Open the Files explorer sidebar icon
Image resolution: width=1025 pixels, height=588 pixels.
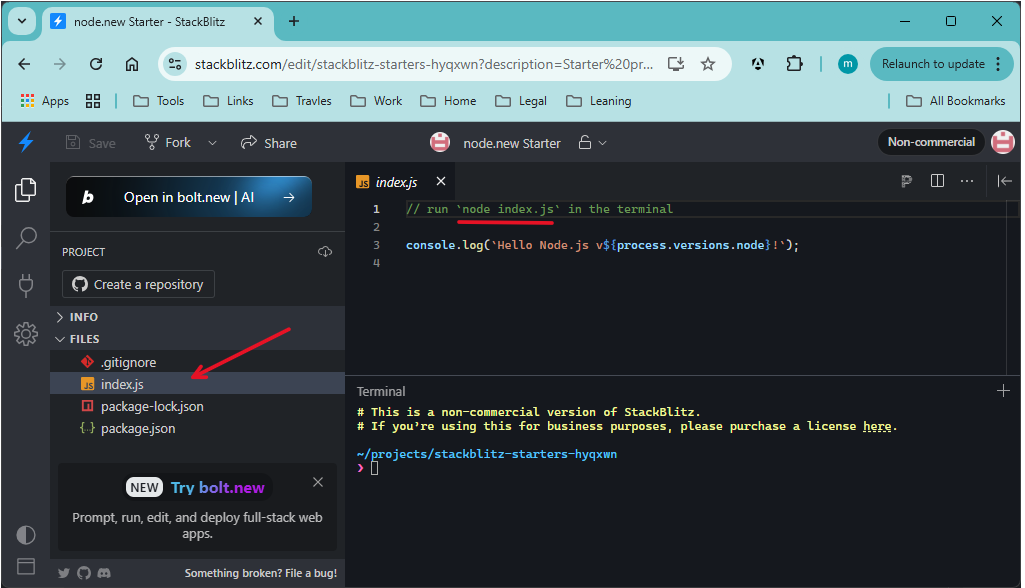point(25,190)
